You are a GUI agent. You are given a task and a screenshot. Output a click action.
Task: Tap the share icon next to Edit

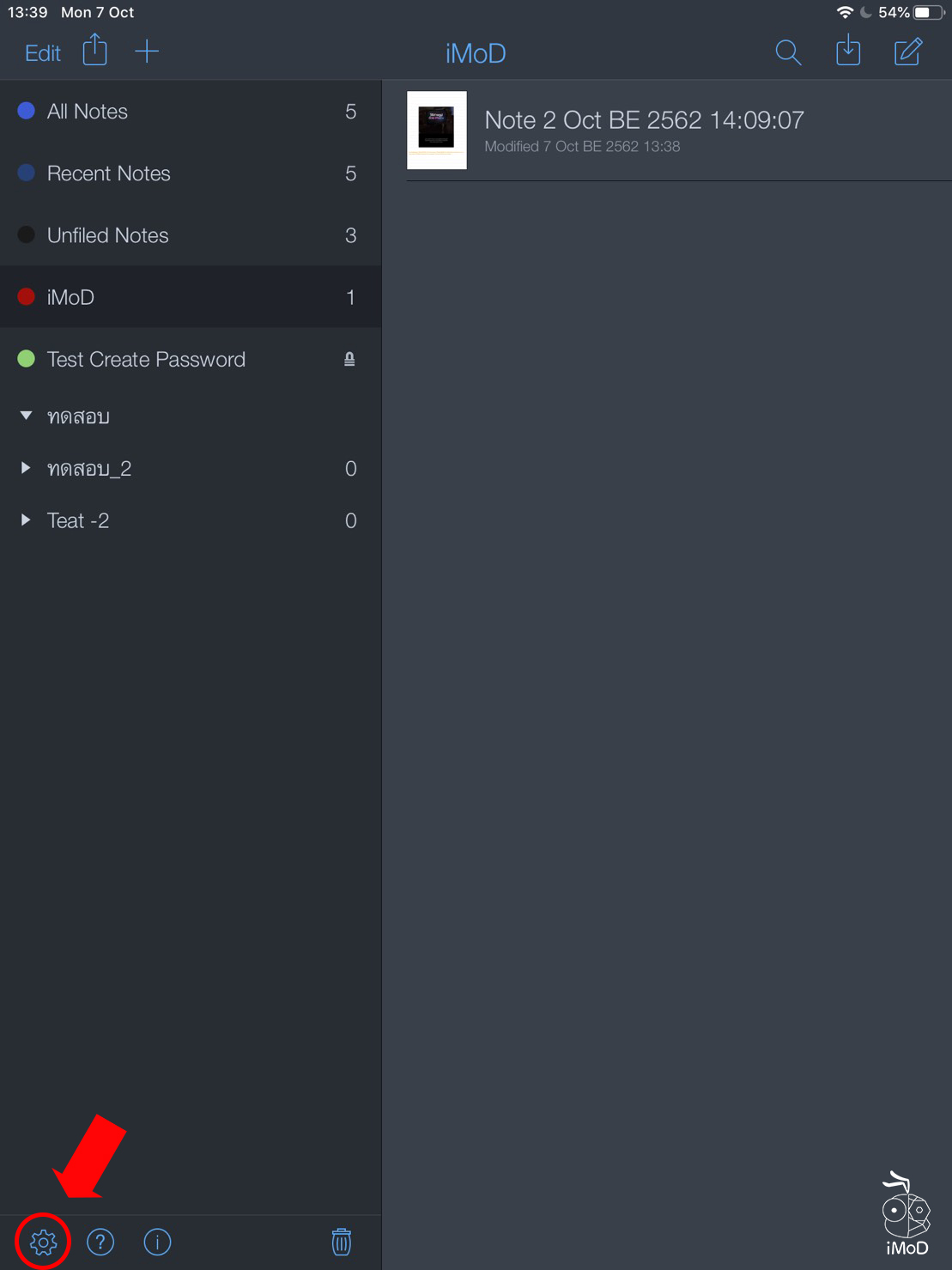click(95, 52)
